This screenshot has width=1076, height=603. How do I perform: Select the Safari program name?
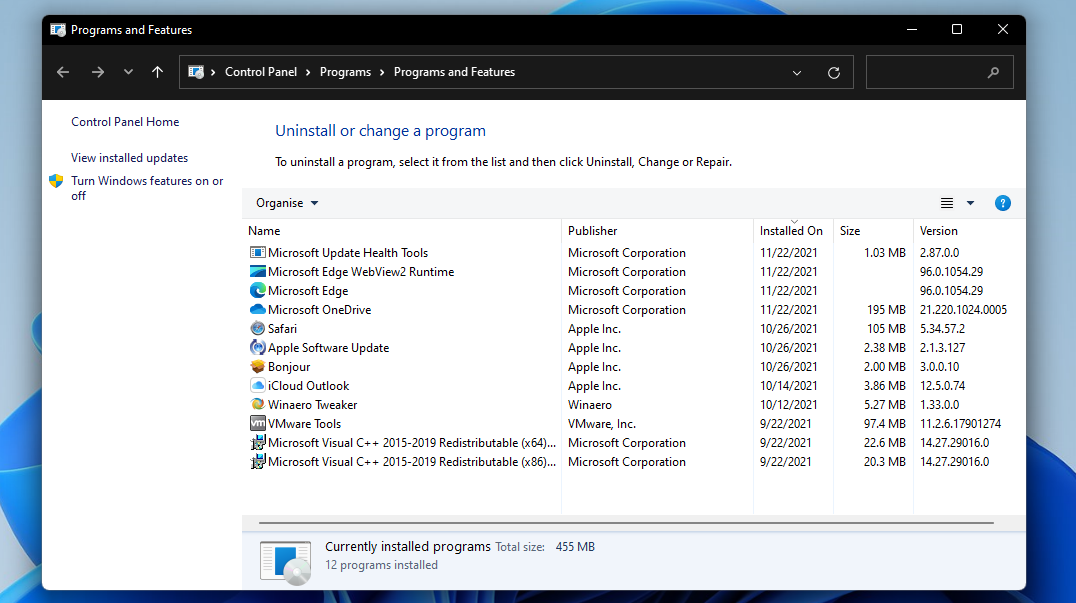coord(282,329)
